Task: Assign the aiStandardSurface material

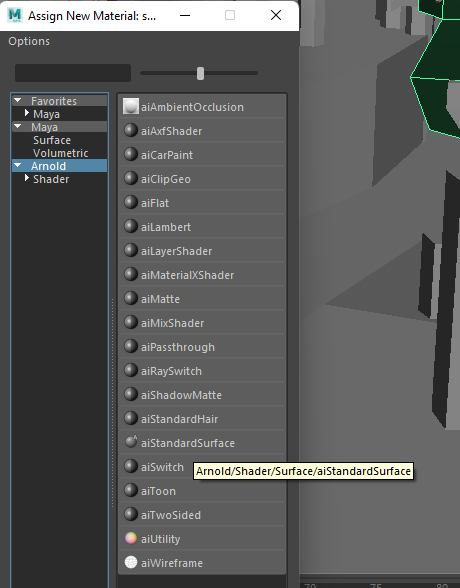Action: (x=202, y=443)
